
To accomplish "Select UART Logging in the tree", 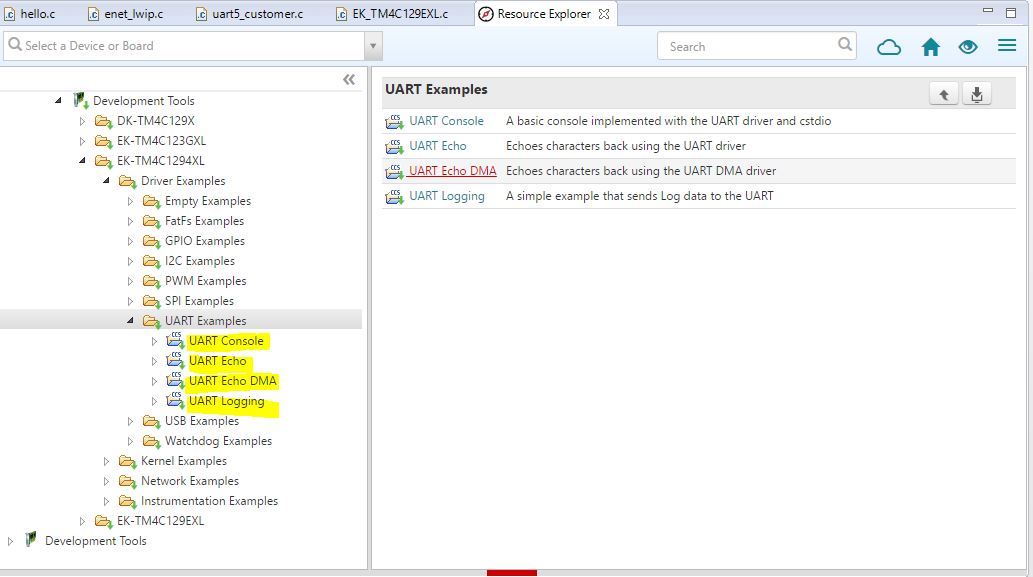I will (227, 401).
